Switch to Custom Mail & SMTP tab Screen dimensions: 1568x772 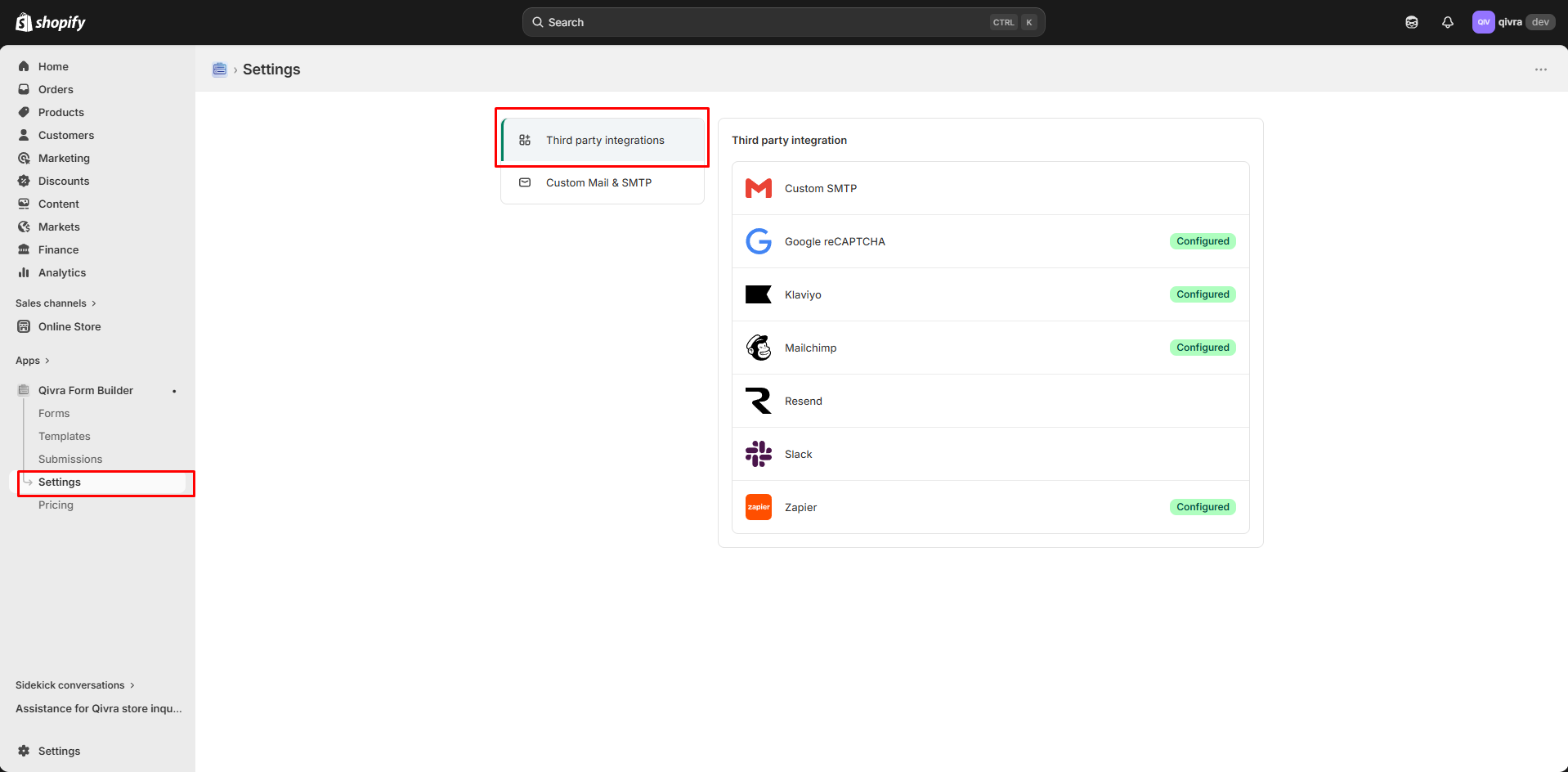(603, 182)
